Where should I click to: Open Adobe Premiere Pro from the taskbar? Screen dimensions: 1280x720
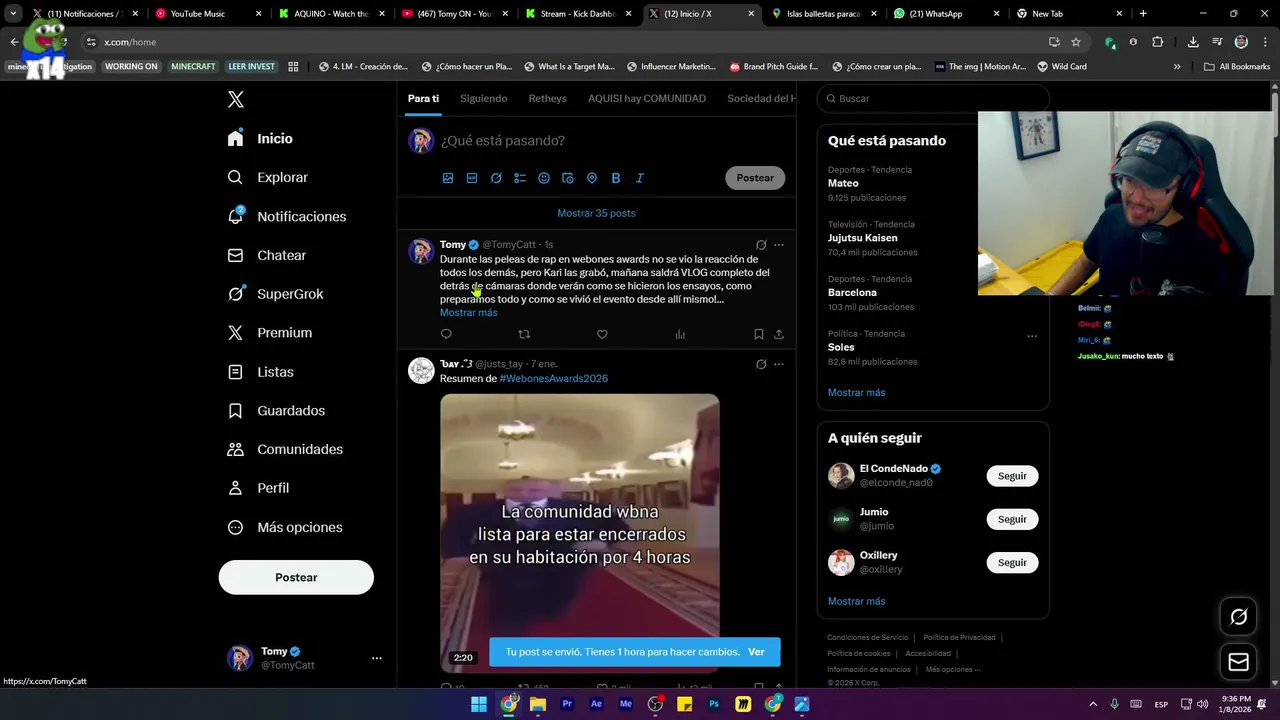click(567, 704)
